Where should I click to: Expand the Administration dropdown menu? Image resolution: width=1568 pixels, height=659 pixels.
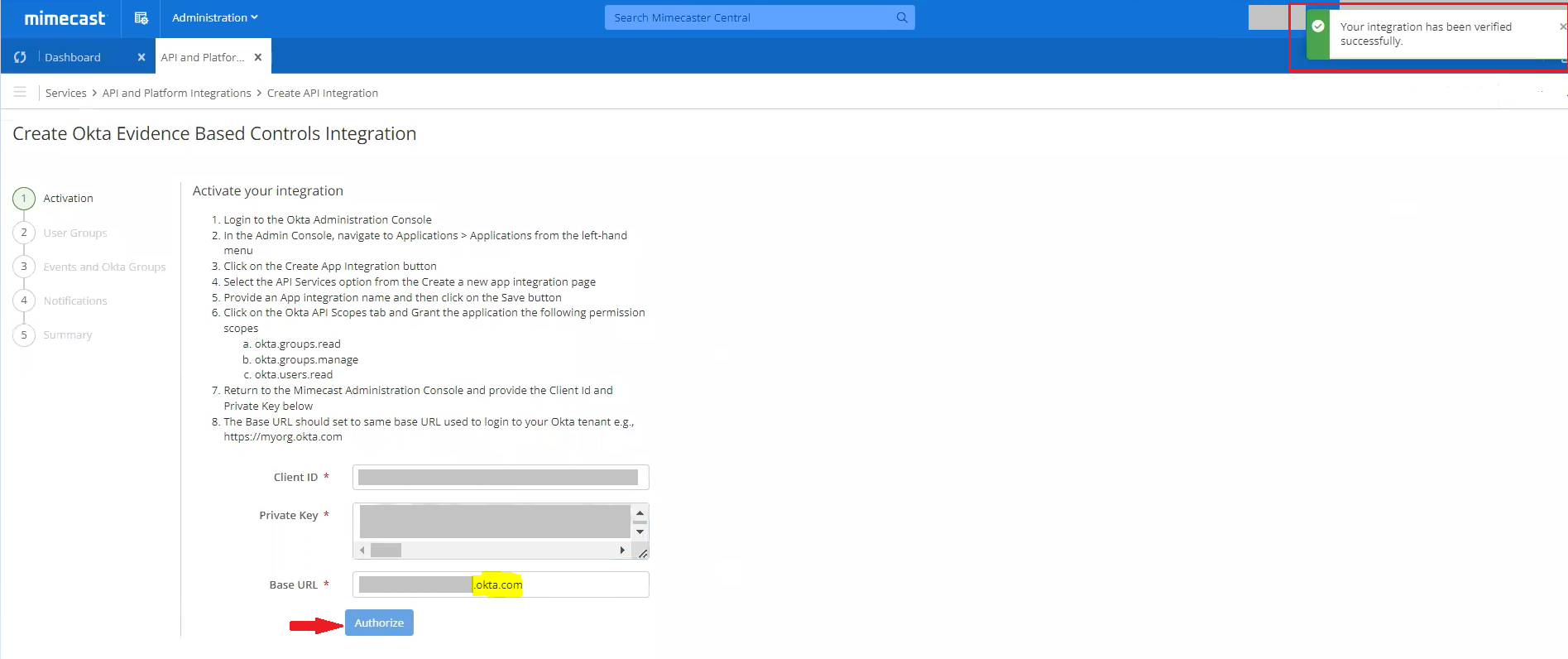[x=214, y=17]
